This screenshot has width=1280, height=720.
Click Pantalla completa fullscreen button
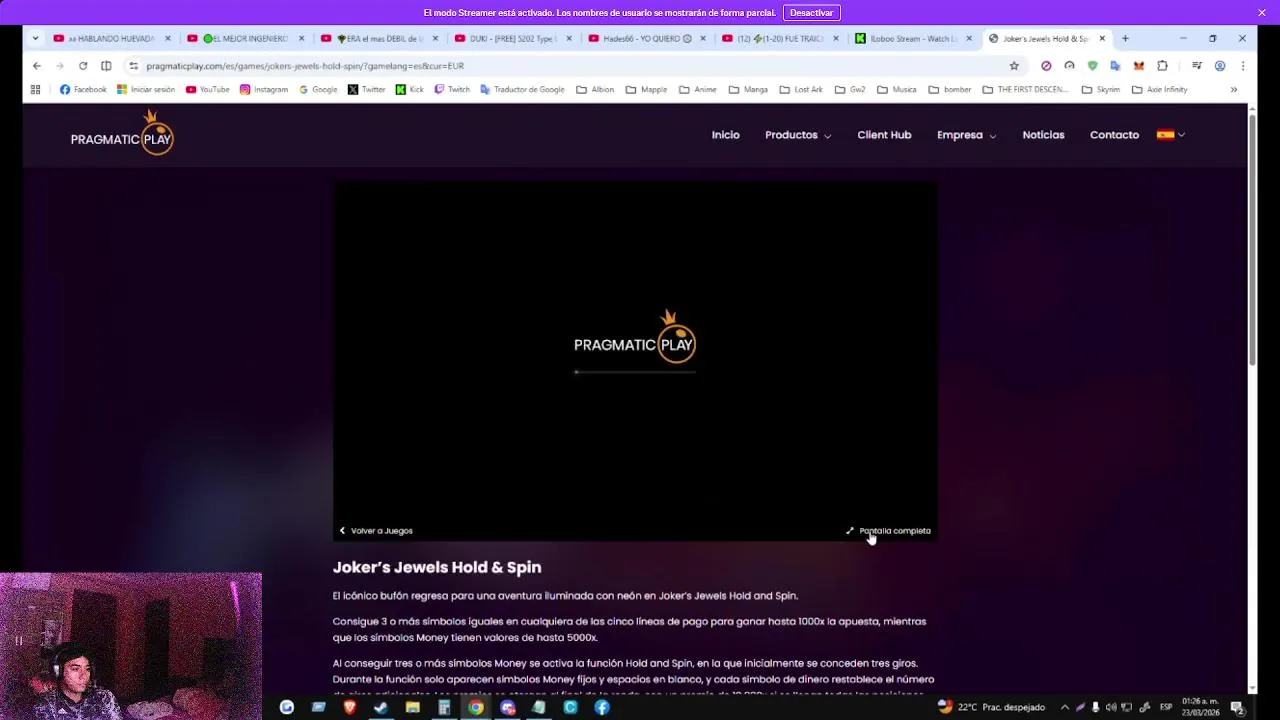pos(888,531)
